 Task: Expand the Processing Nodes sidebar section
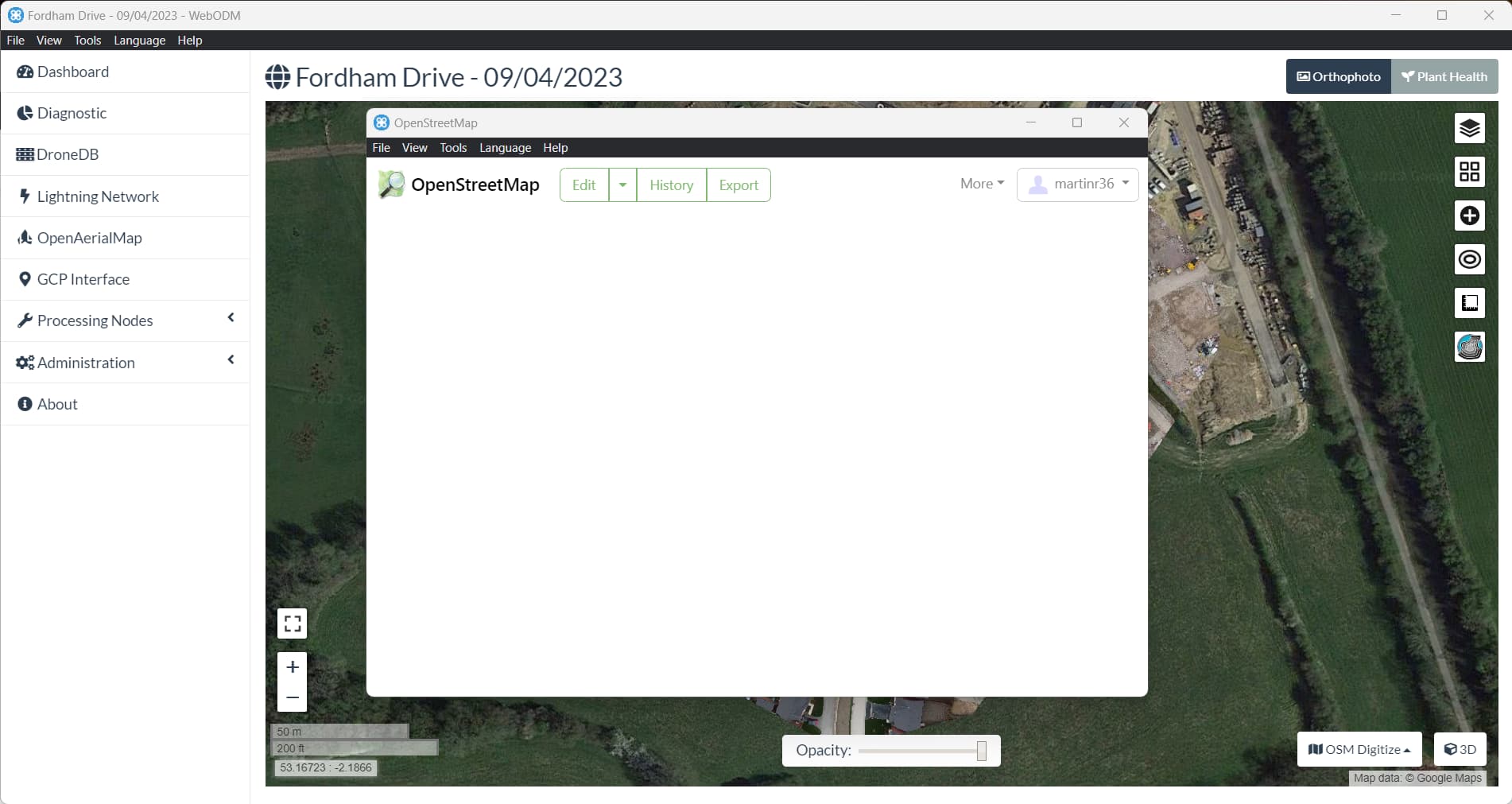tap(231, 319)
